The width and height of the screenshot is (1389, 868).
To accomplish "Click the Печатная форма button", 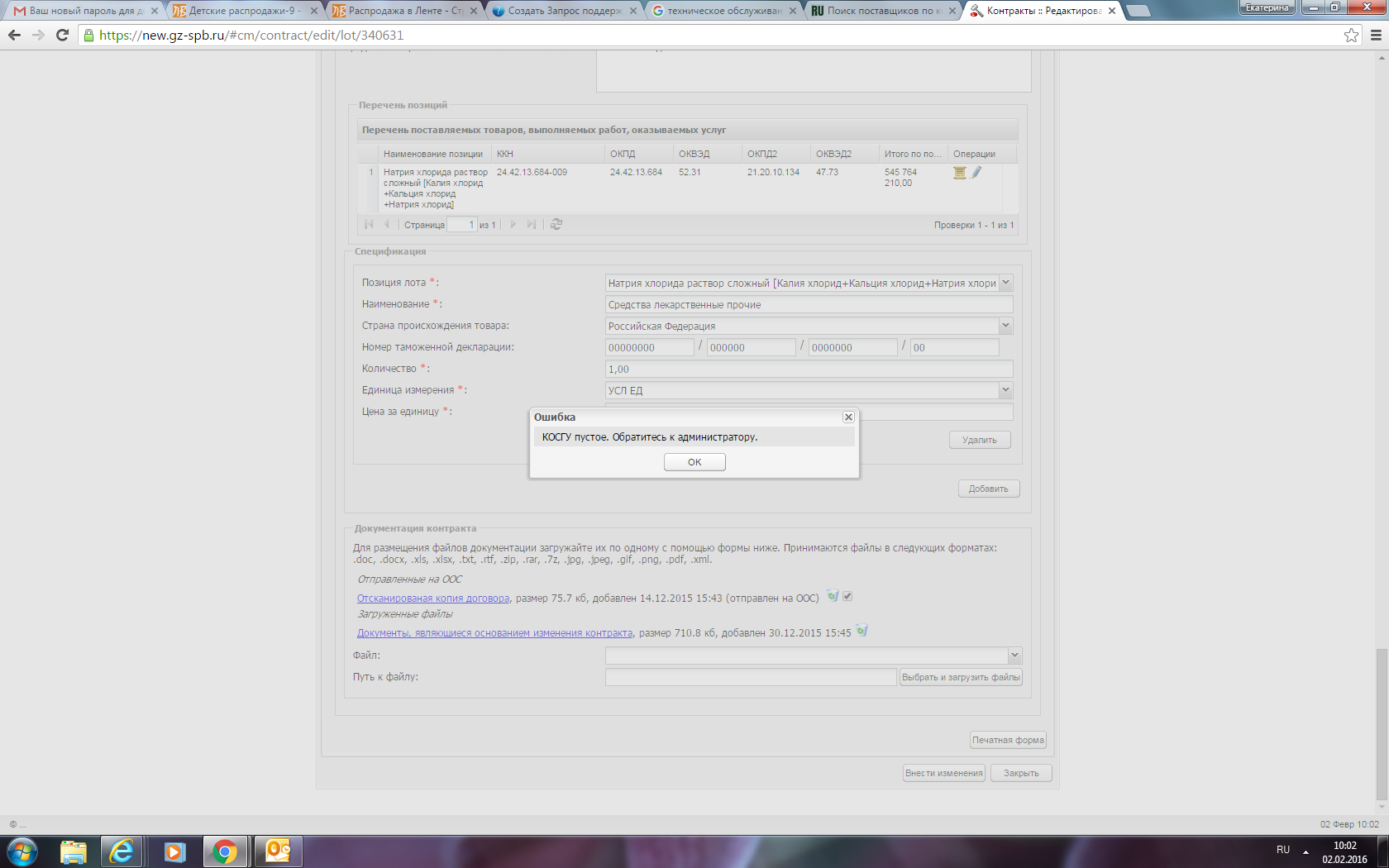I will 1008,740.
